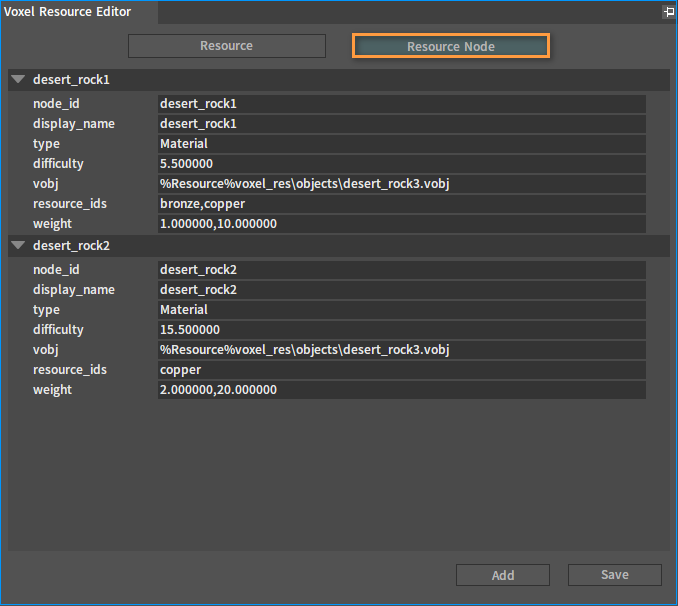The width and height of the screenshot is (678, 606).
Task: Edit display_name field of desert_rock2
Action: (402, 290)
